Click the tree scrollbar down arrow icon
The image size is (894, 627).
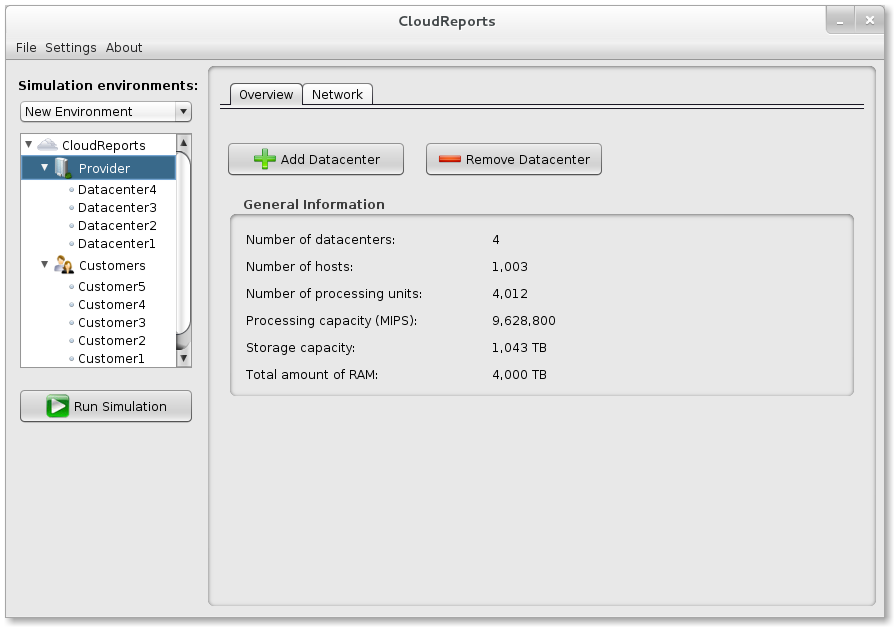pyautogui.click(x=183, y=357)
